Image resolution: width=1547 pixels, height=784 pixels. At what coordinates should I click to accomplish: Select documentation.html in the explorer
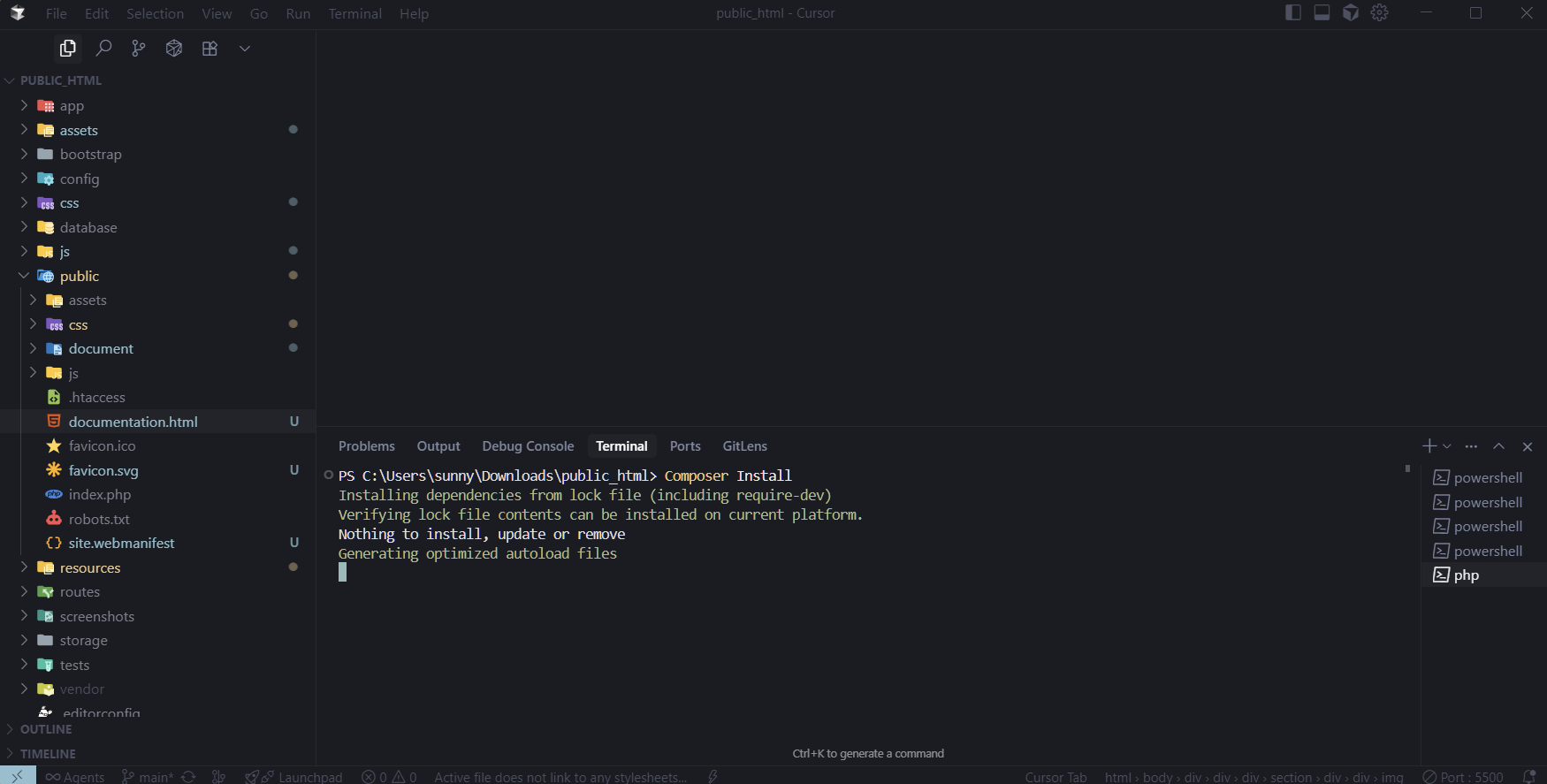pyautogui.click(x=133, y=422)
